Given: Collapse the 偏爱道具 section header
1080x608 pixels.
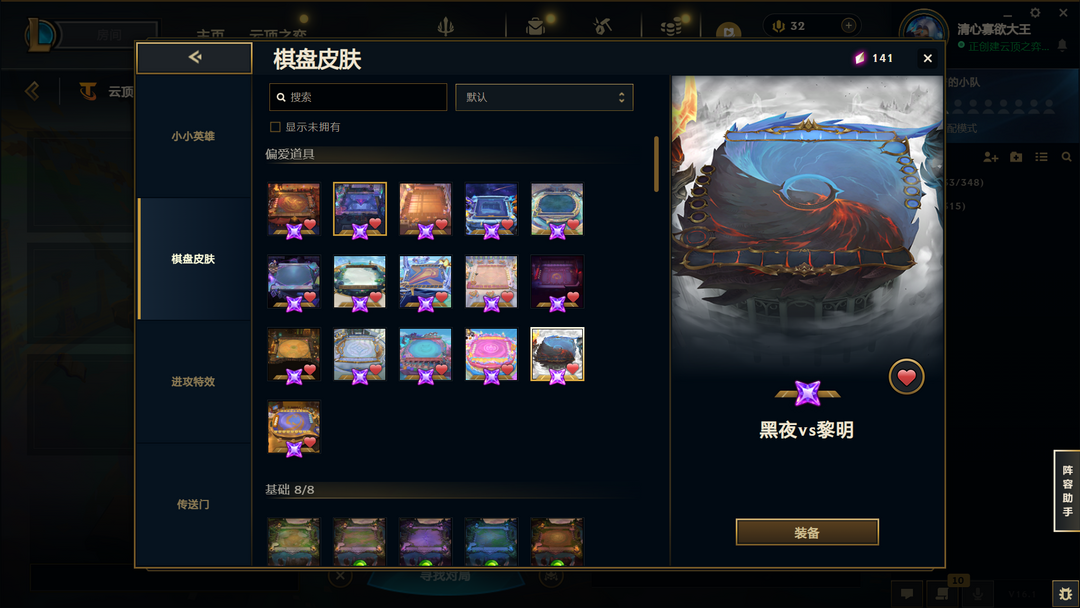Looking at the screenshot, I should (290, 154).
